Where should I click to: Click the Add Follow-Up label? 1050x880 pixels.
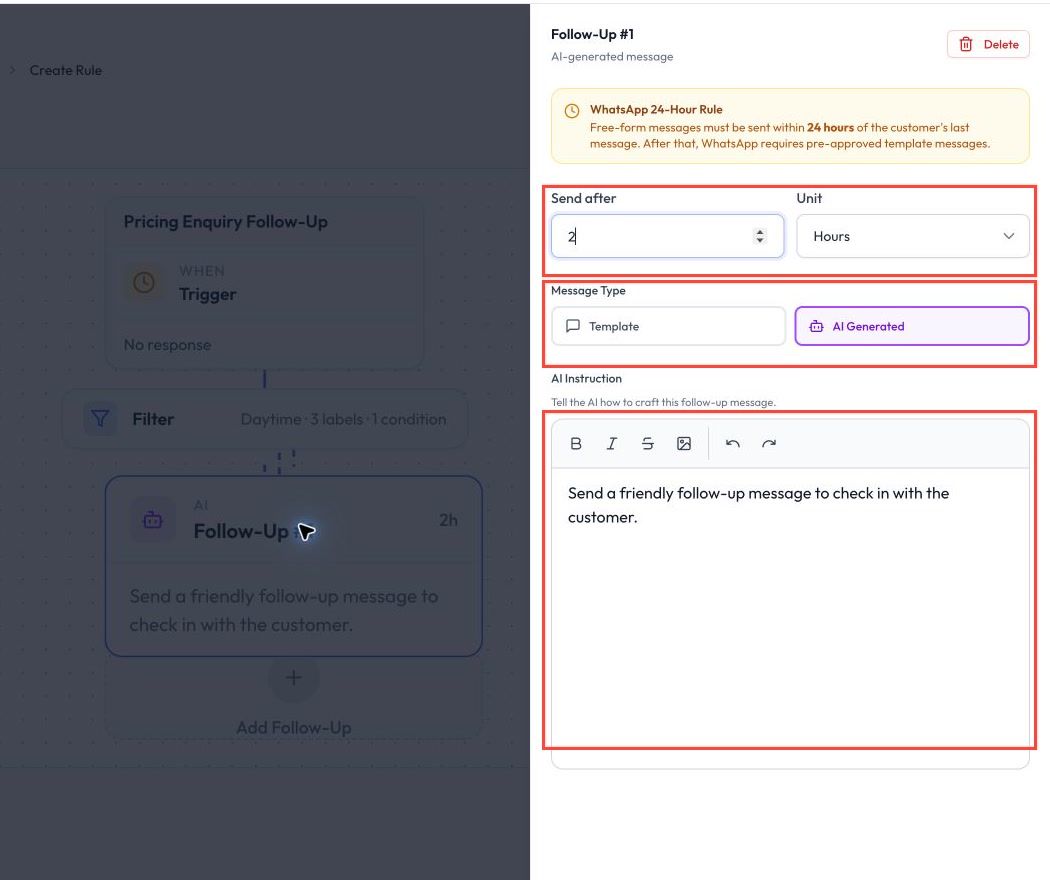coord(293,727)
